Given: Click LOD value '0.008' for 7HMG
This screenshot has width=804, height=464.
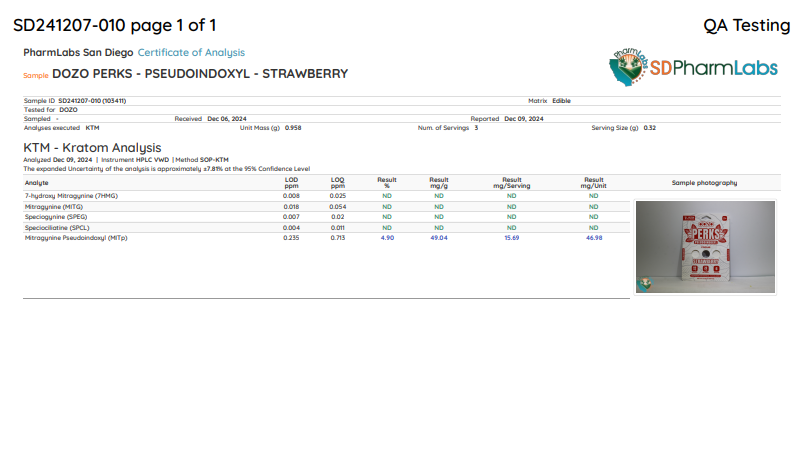Looking at the screenshot, I should 291,196.
